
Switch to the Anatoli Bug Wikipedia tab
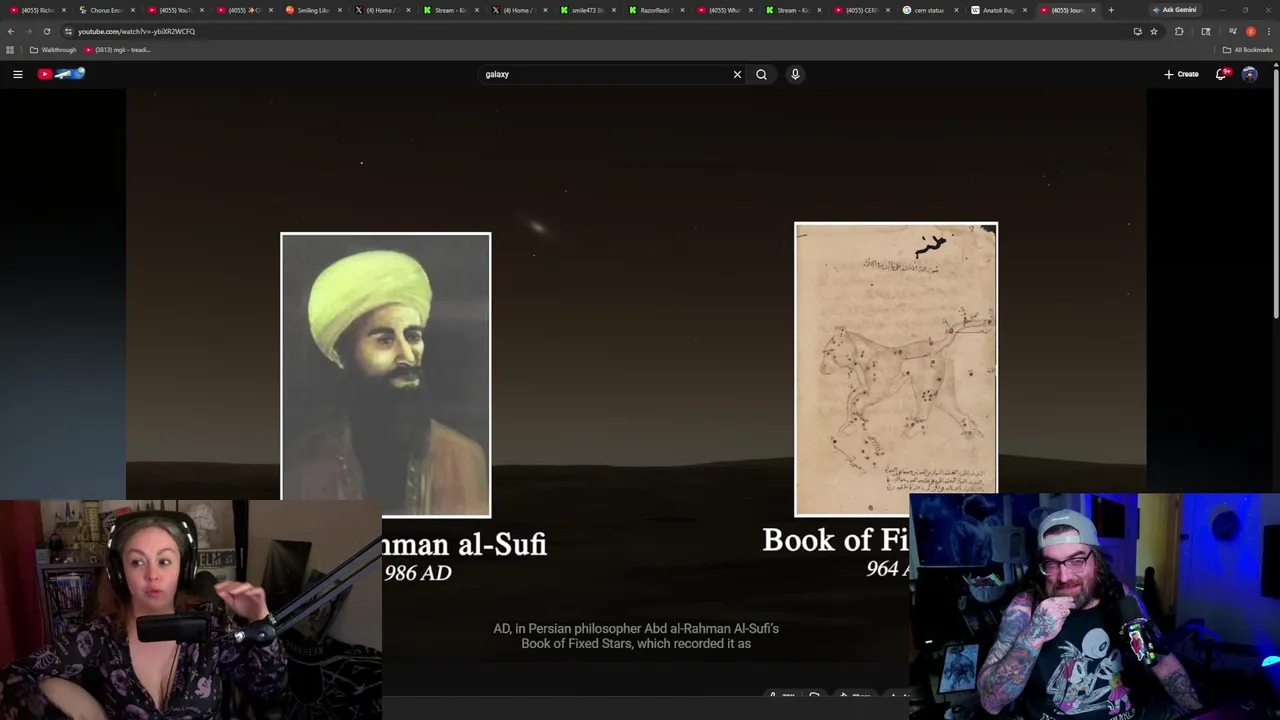coord(998,10)
